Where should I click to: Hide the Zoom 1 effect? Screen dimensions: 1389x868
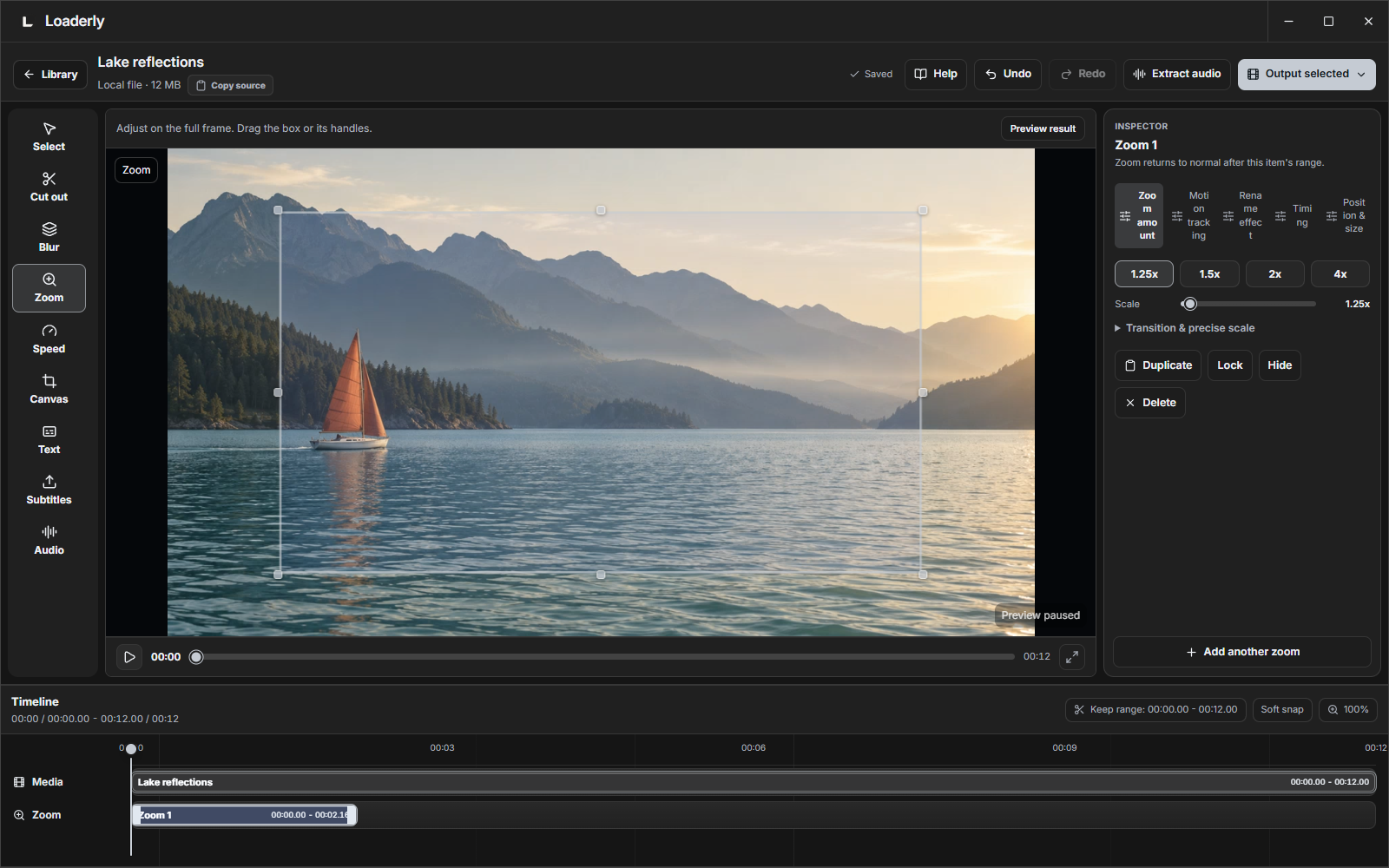coord(1280,365)
